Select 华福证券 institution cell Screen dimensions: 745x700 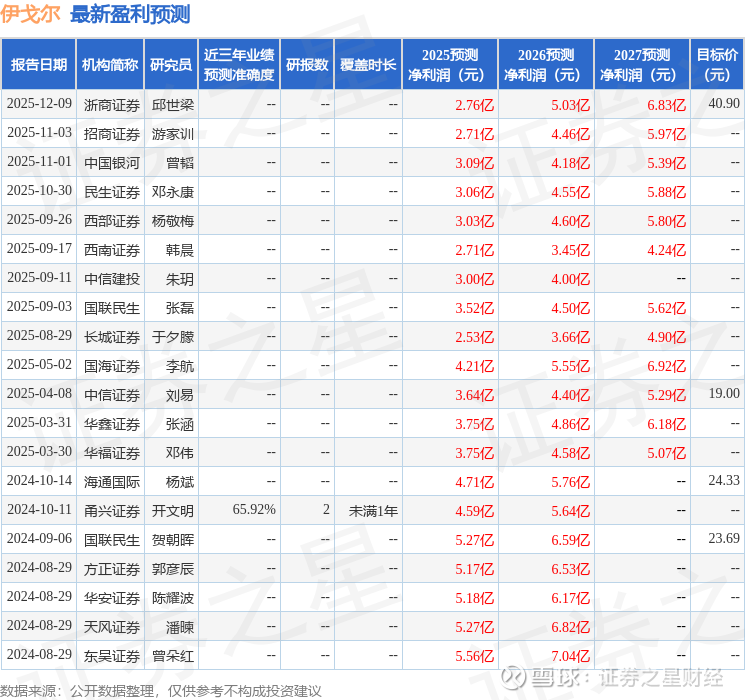(x=112, y=452)
